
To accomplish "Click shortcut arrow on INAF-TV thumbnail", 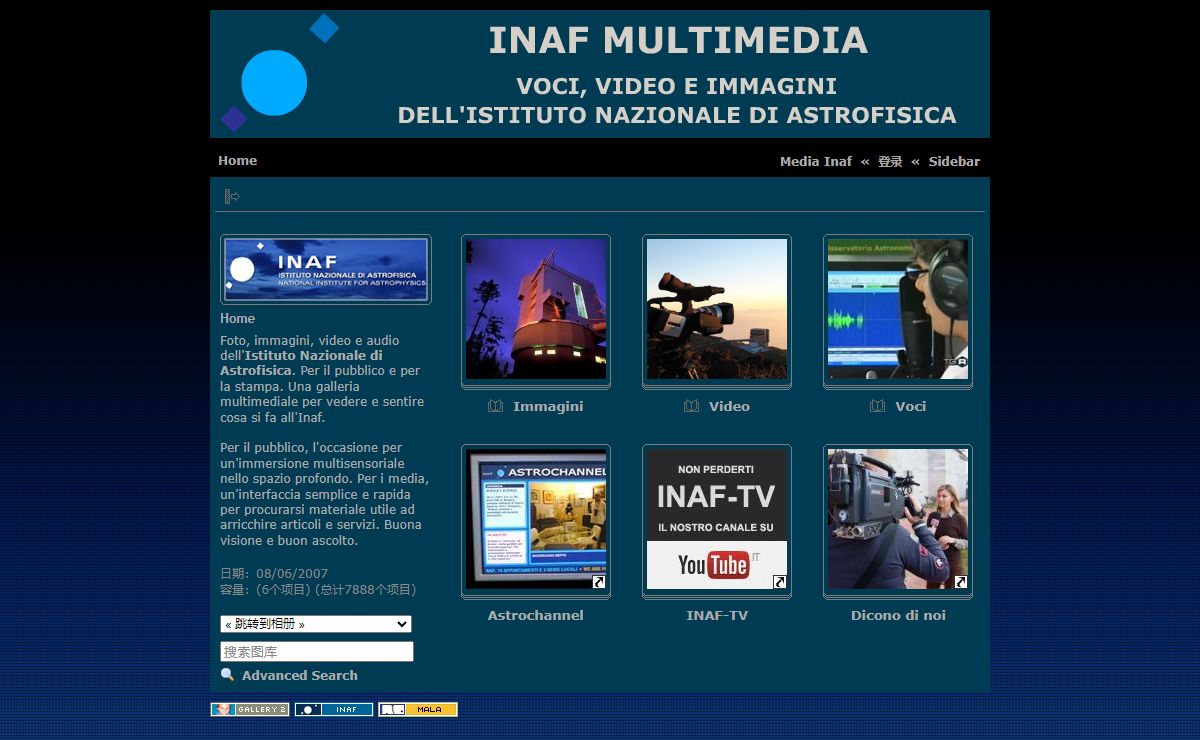I will (x=779, y=582).
